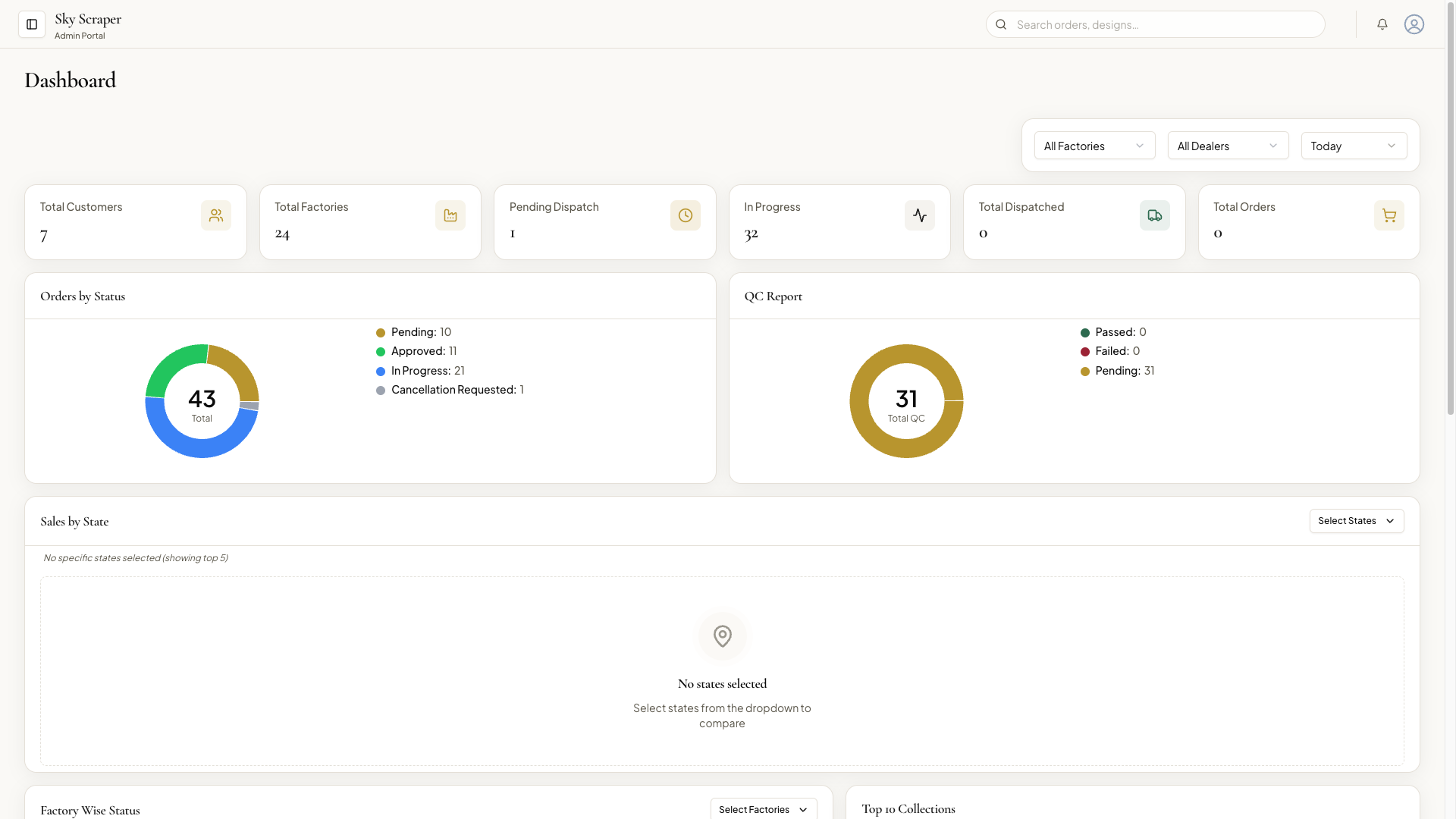The image size is (1456, 819).
Task: Open notifications bell
Action: tap(1382, 24)
